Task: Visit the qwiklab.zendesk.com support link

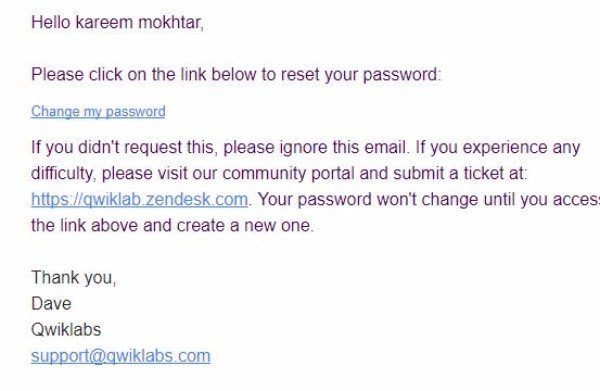Action: click(139, 199)
